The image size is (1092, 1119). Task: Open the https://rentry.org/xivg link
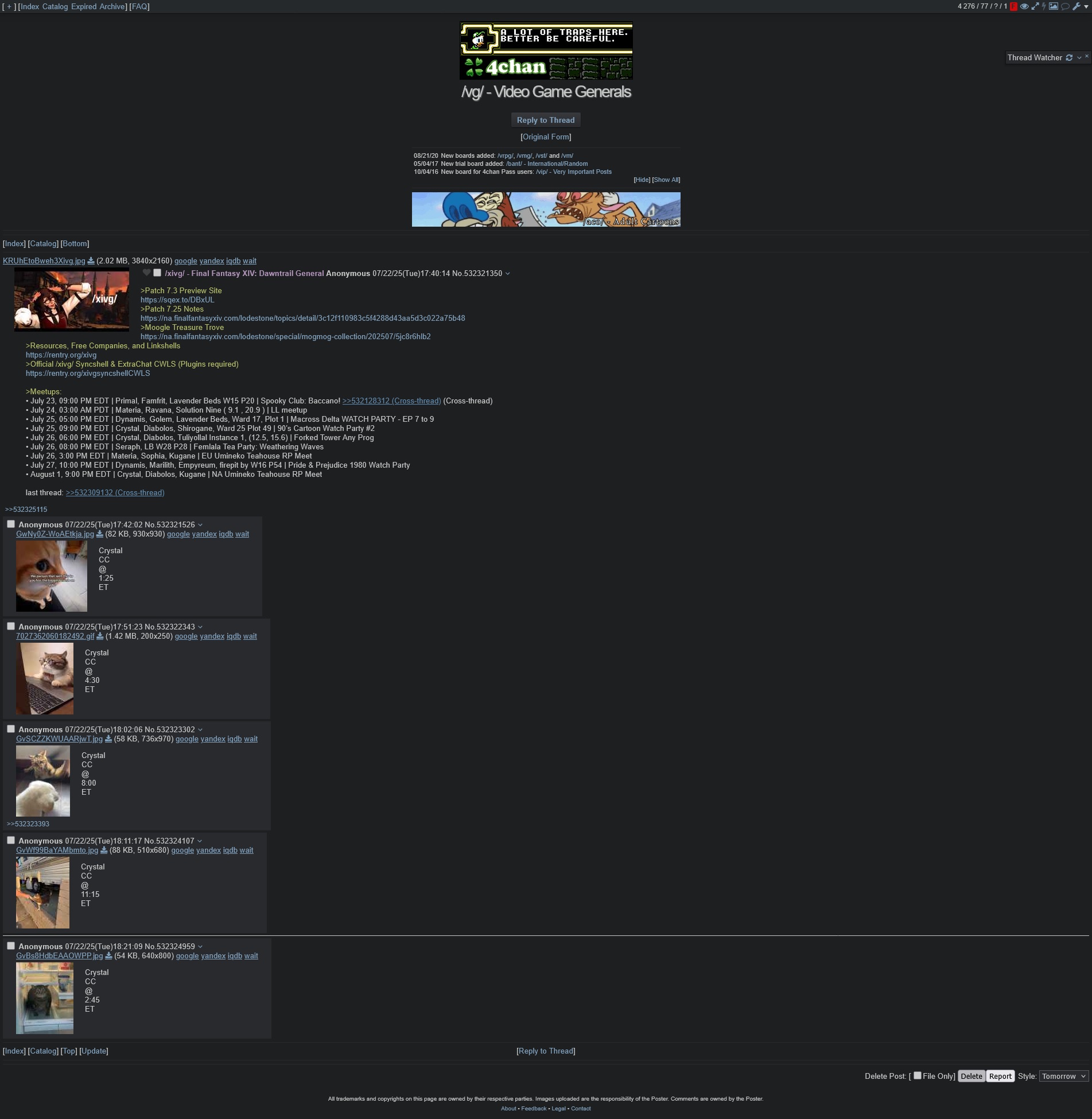pyautogui.click(x=61, y=355)
